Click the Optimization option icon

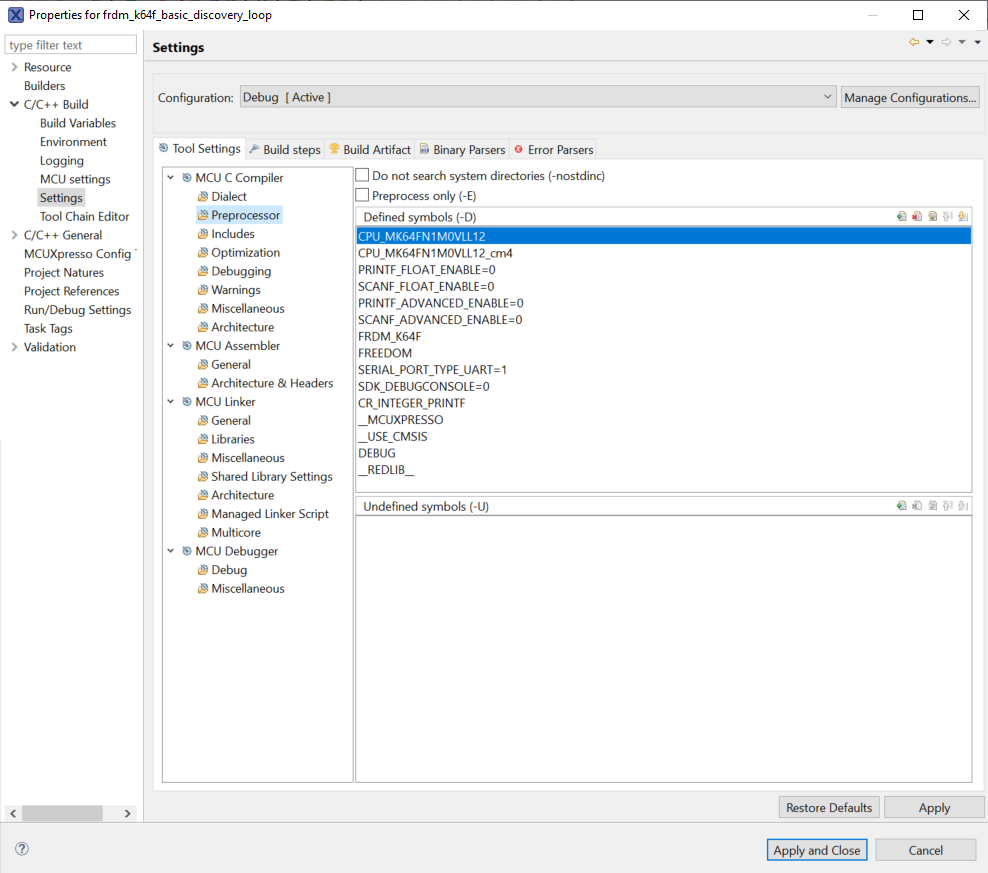point(203,252)
